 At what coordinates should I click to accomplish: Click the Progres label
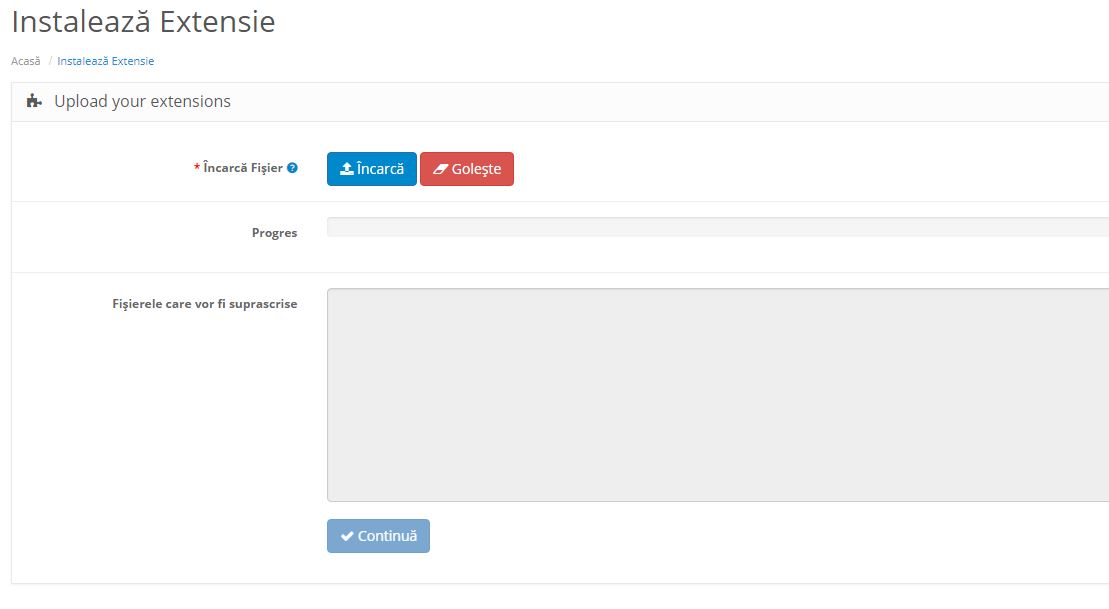pos(274,233)
